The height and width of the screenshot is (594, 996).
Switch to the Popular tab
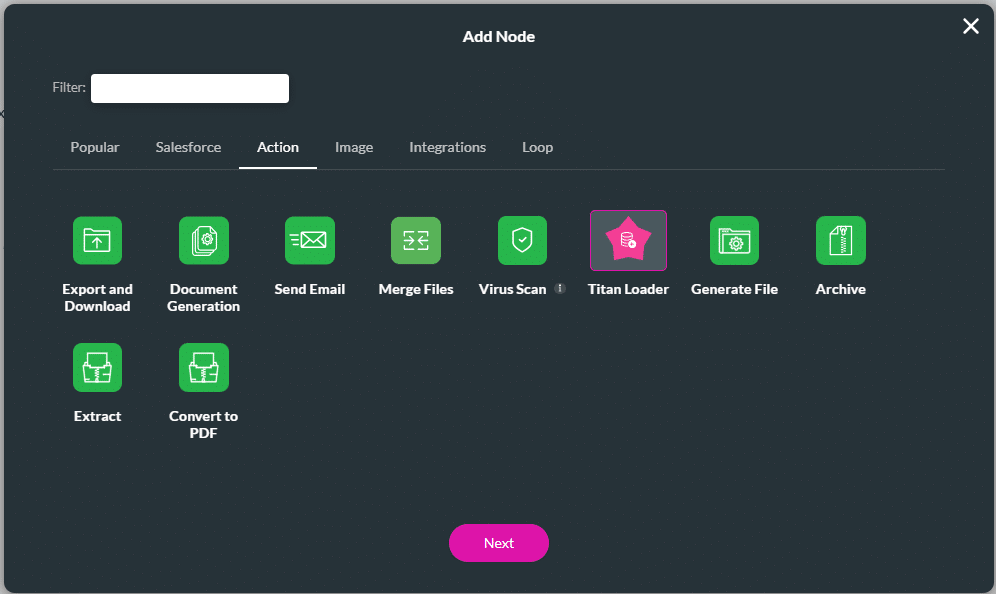pyautogui.click(x=94, y=147)
